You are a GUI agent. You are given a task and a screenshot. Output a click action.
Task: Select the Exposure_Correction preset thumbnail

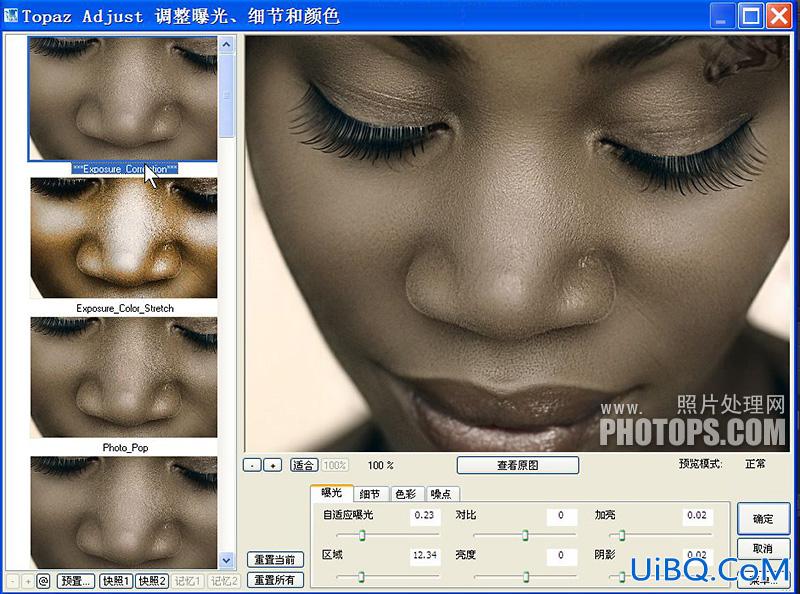(122, 98)
